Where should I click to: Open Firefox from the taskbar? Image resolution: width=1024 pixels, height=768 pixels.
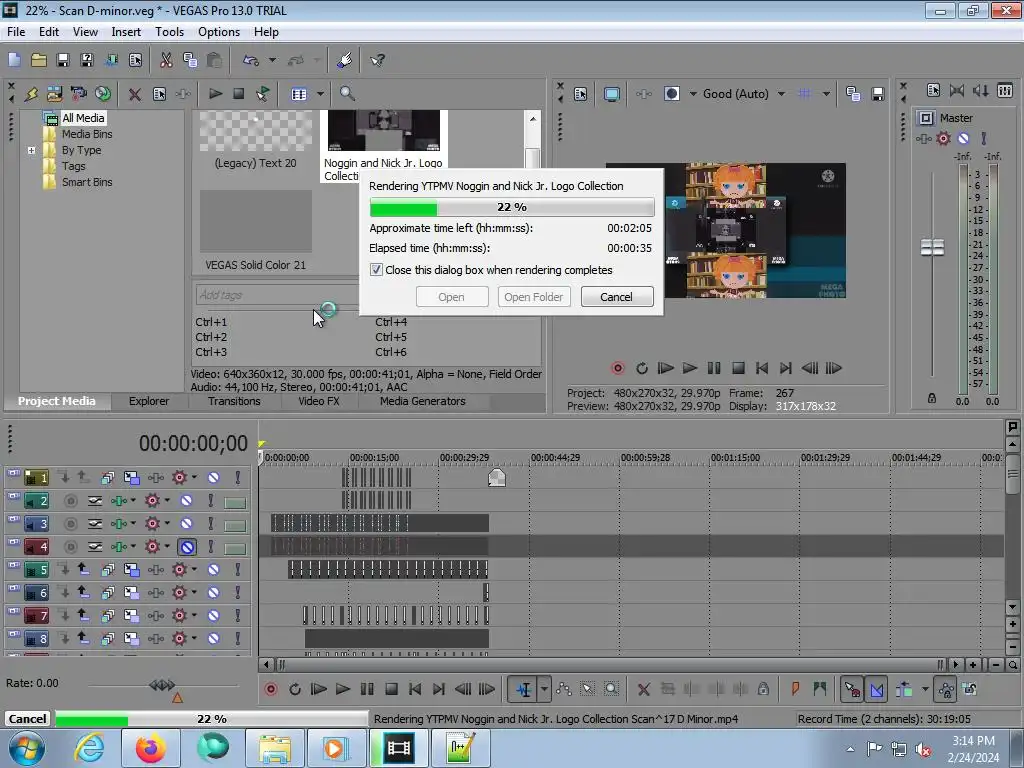pos(150,748)
